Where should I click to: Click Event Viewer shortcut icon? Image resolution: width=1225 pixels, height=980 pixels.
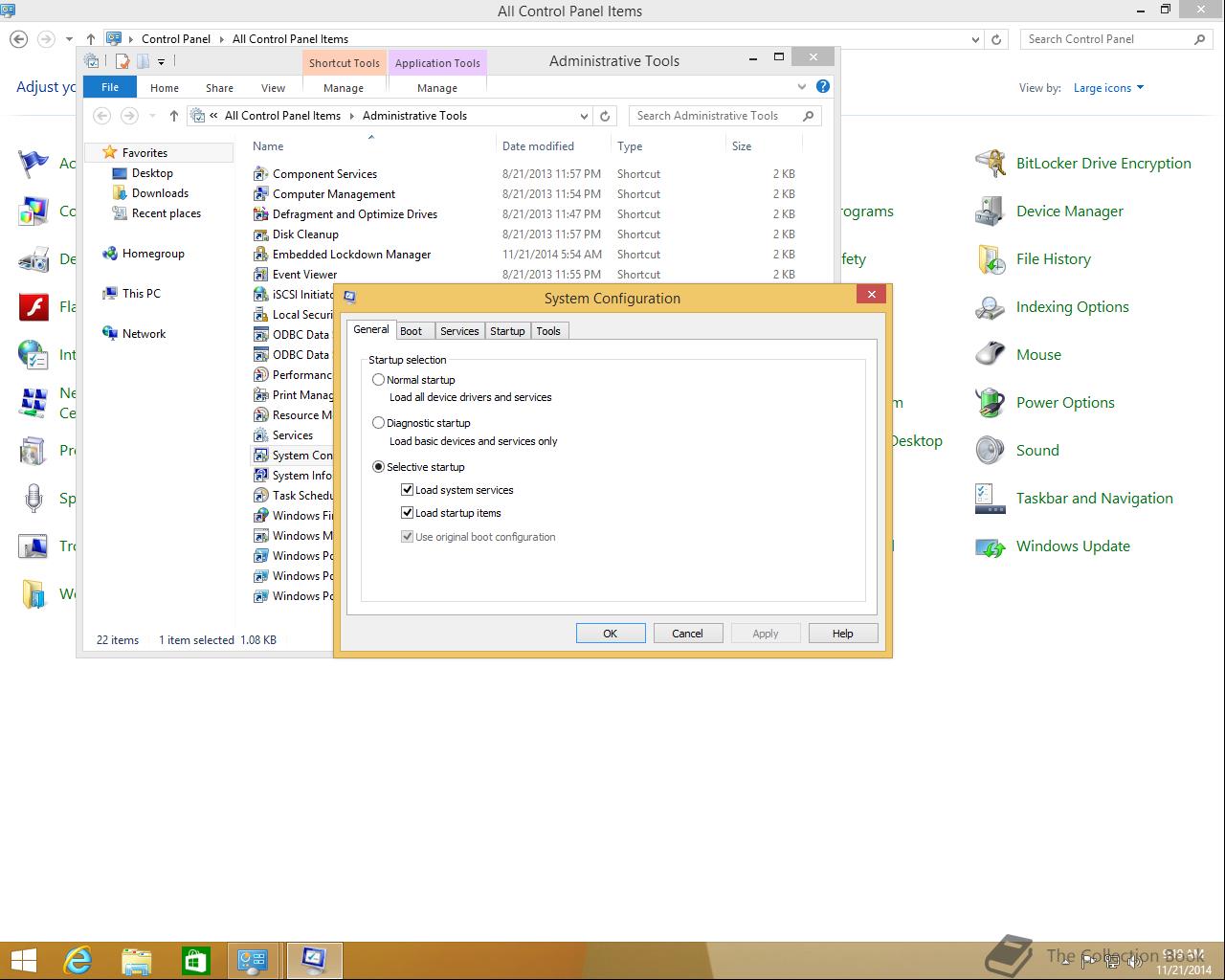260,275
